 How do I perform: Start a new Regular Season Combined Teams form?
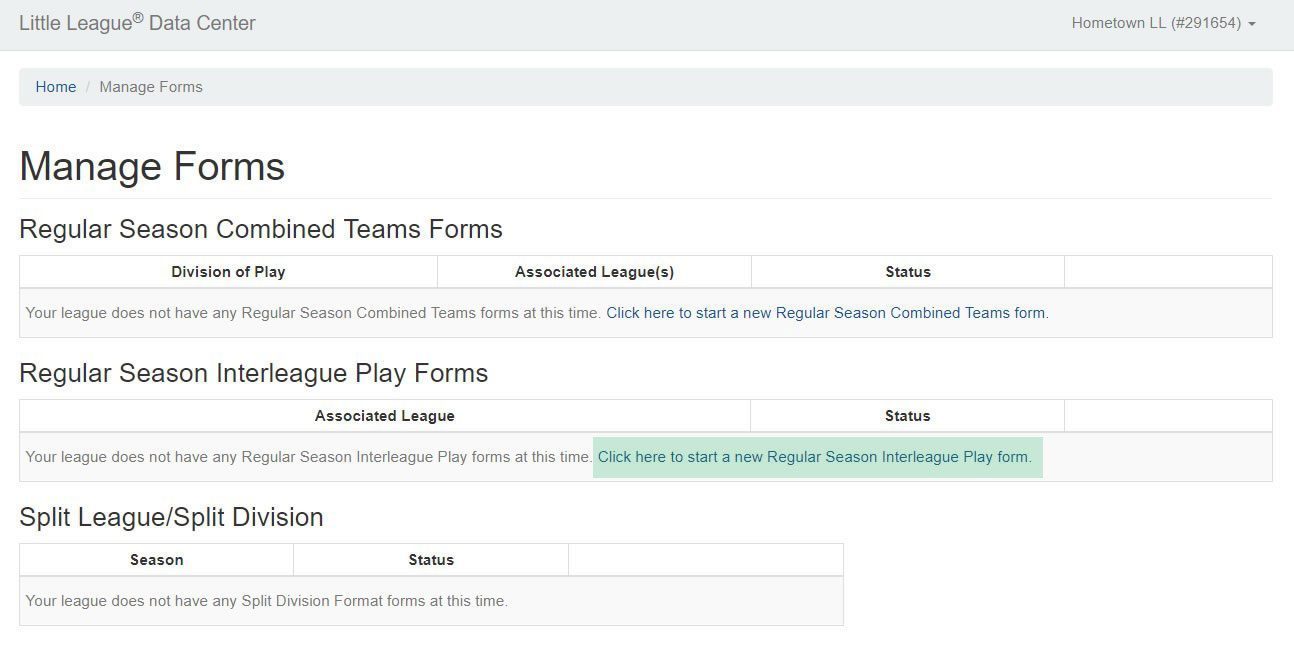pyautogui.click(x=827, y=313)
